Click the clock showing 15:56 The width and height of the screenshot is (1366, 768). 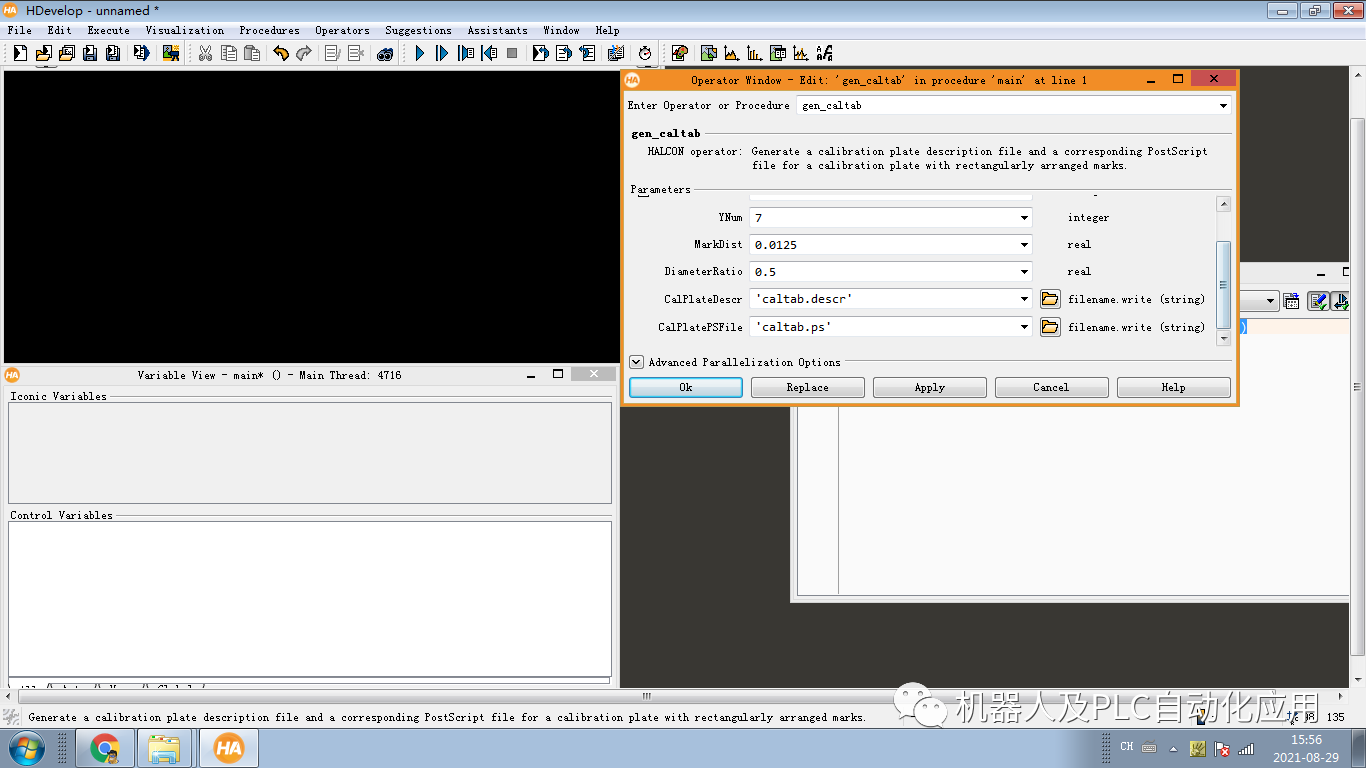pos(1306,740)
